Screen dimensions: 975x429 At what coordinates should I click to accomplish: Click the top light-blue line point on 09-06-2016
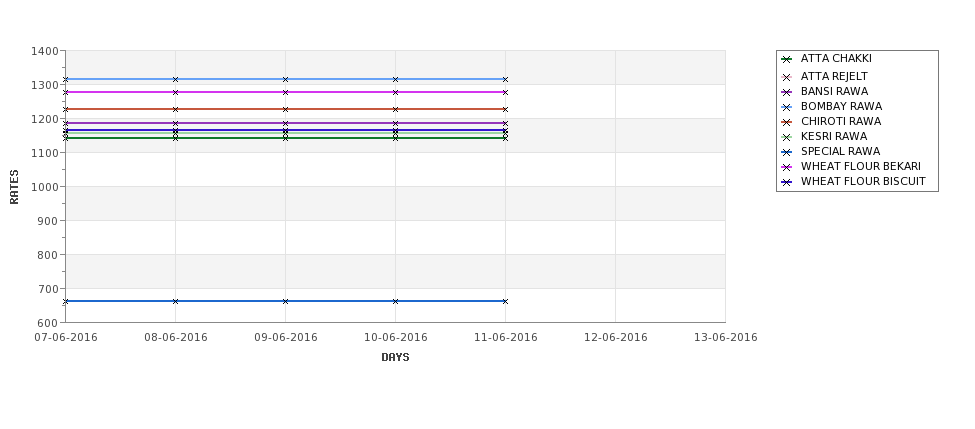(285, 79)
